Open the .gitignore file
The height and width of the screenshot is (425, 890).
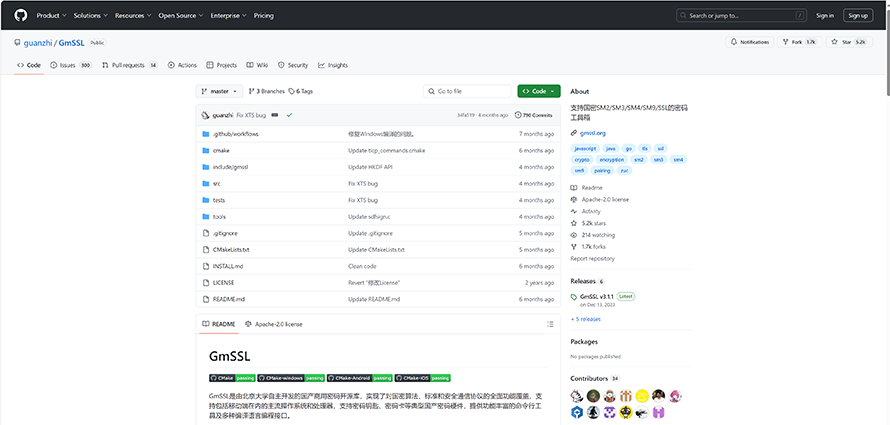(225, 233)
